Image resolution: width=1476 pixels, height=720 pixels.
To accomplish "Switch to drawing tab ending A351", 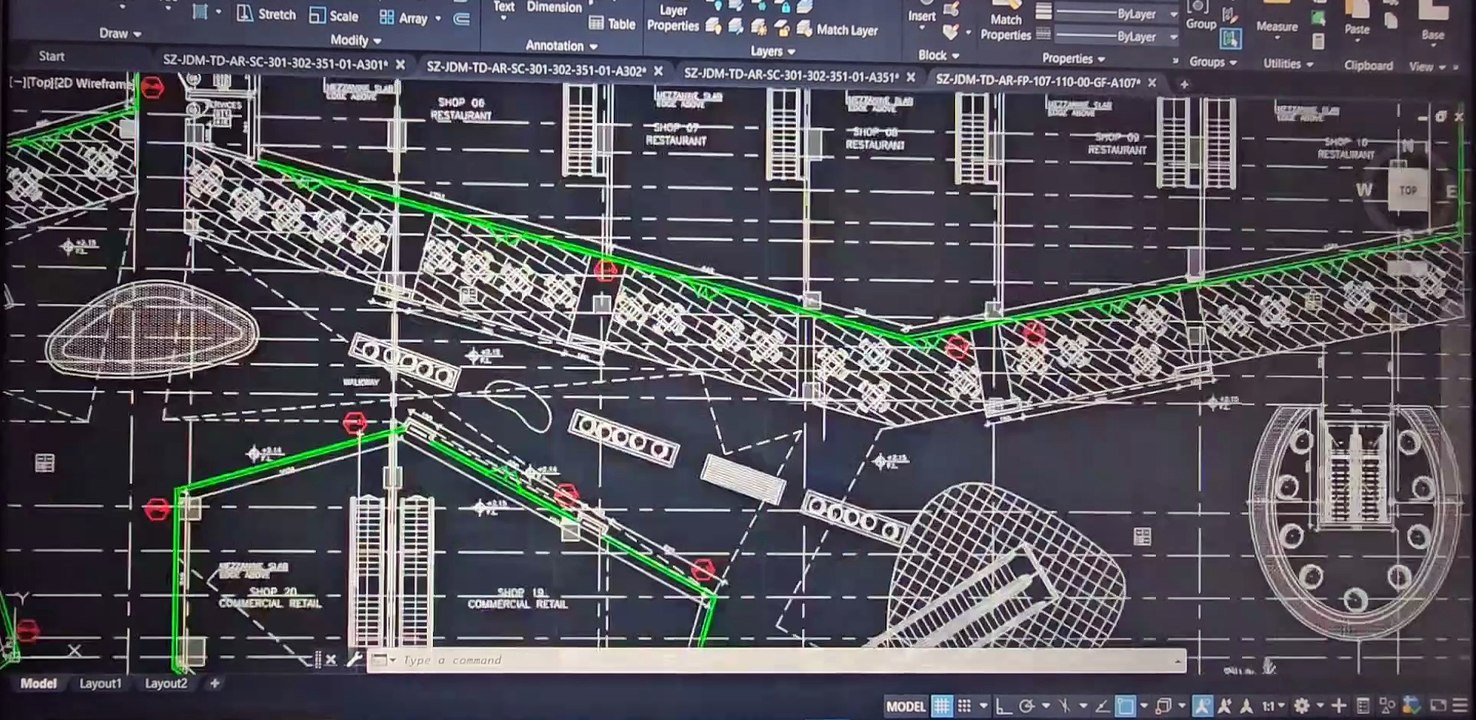I will [791, 75].
